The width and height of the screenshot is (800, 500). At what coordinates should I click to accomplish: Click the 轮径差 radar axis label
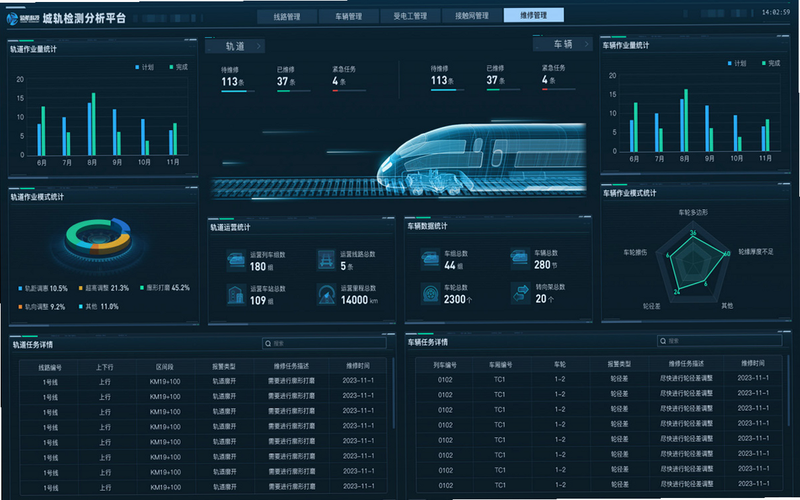tap(652, 307)
